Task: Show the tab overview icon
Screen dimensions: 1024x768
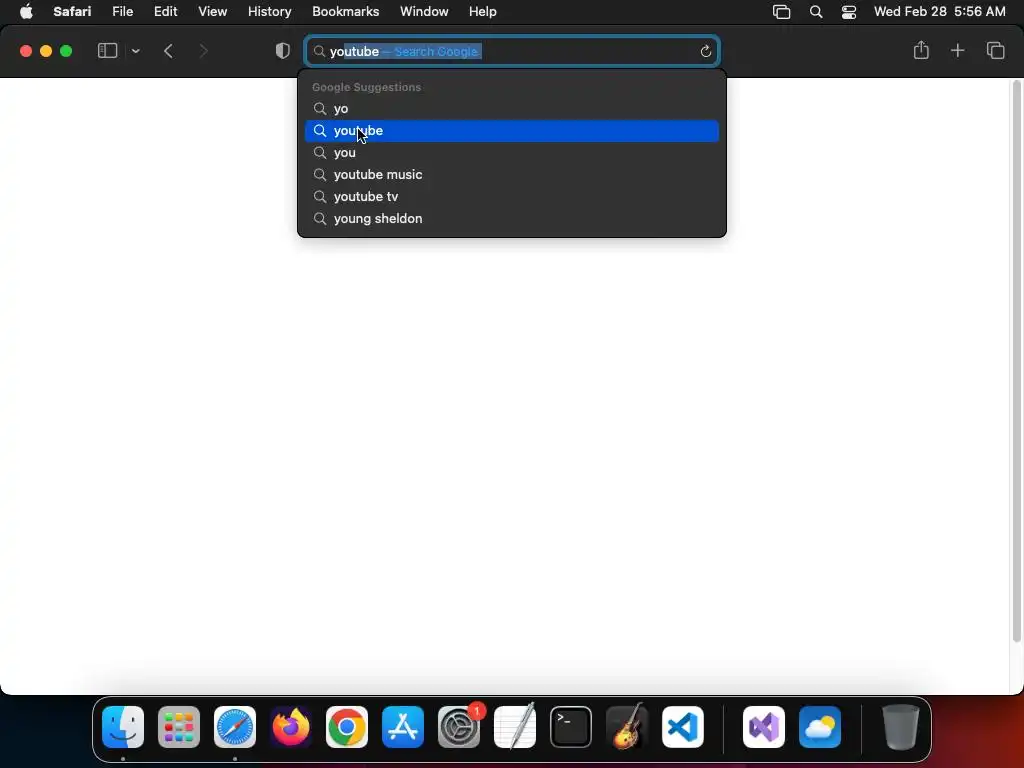Action: 995,50
